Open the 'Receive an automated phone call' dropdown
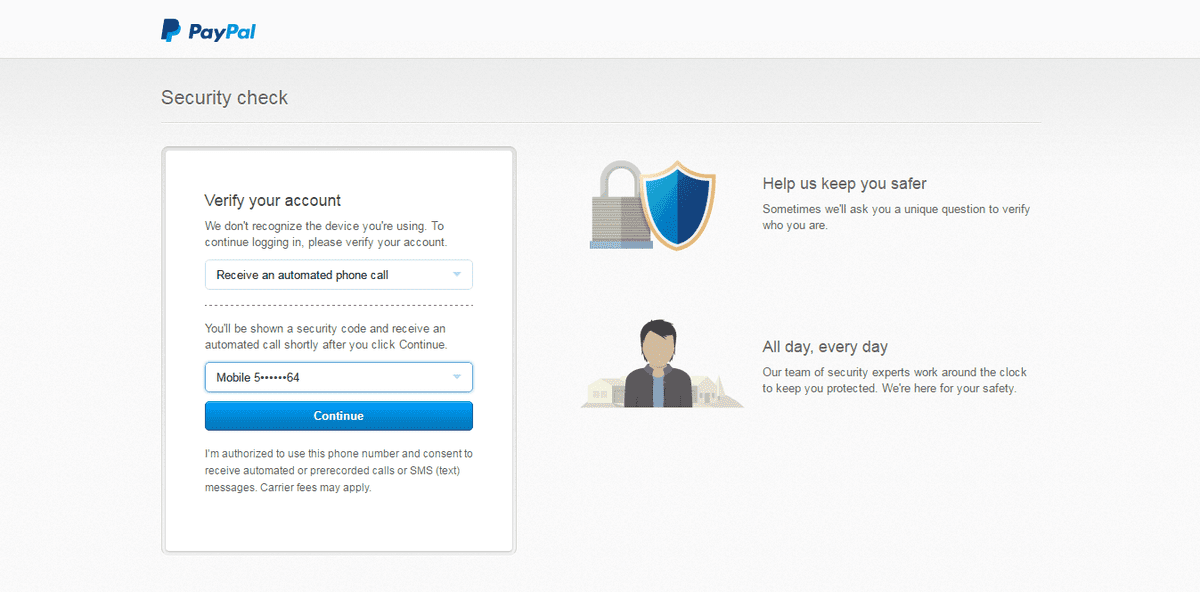This screenshot has height=592, width=1200. 325,275
